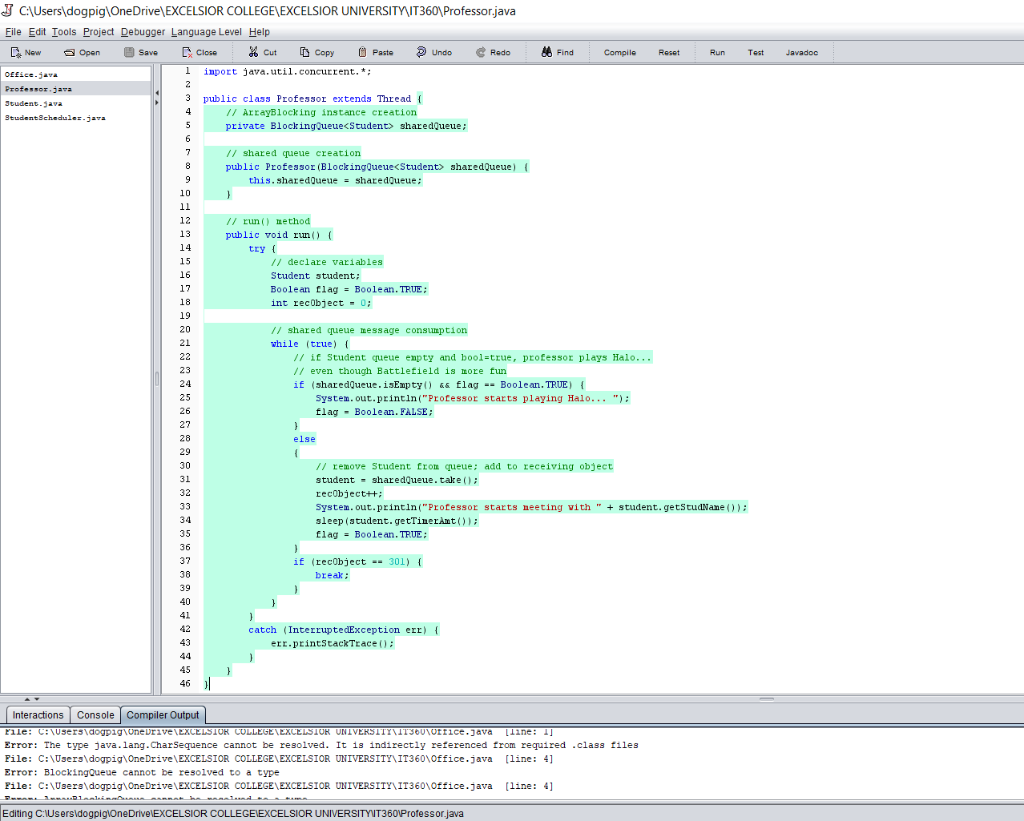Copy selection using the Copy icon
This screenshot has width=1024, height=821.
(x=319, y=52)
